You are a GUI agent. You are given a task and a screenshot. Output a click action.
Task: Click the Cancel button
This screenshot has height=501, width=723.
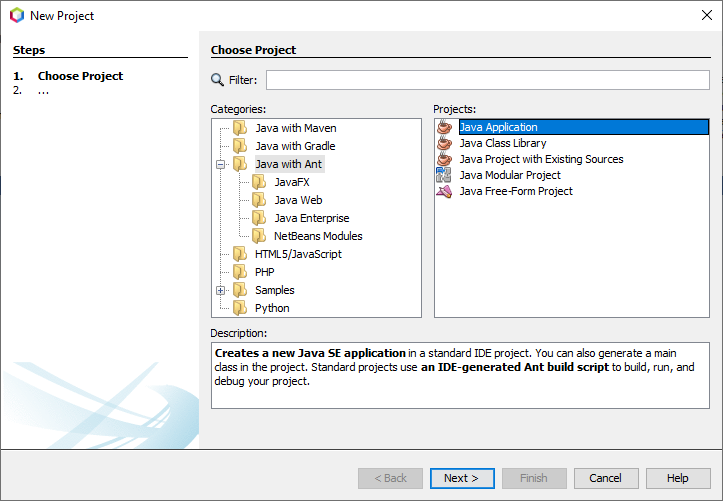606,478
